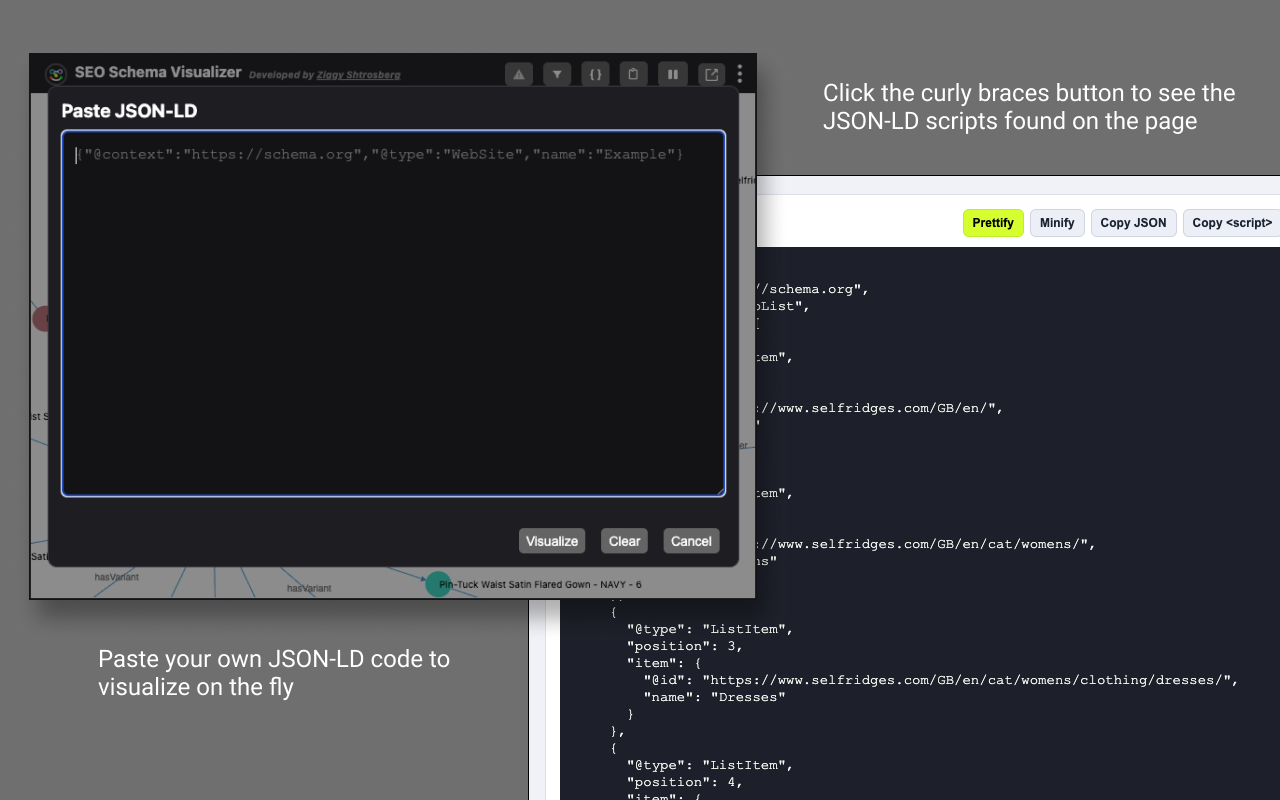Clear the pasted JSON-LD
The height and width of the screenshot is (800, 1280).
click(624, 541)
